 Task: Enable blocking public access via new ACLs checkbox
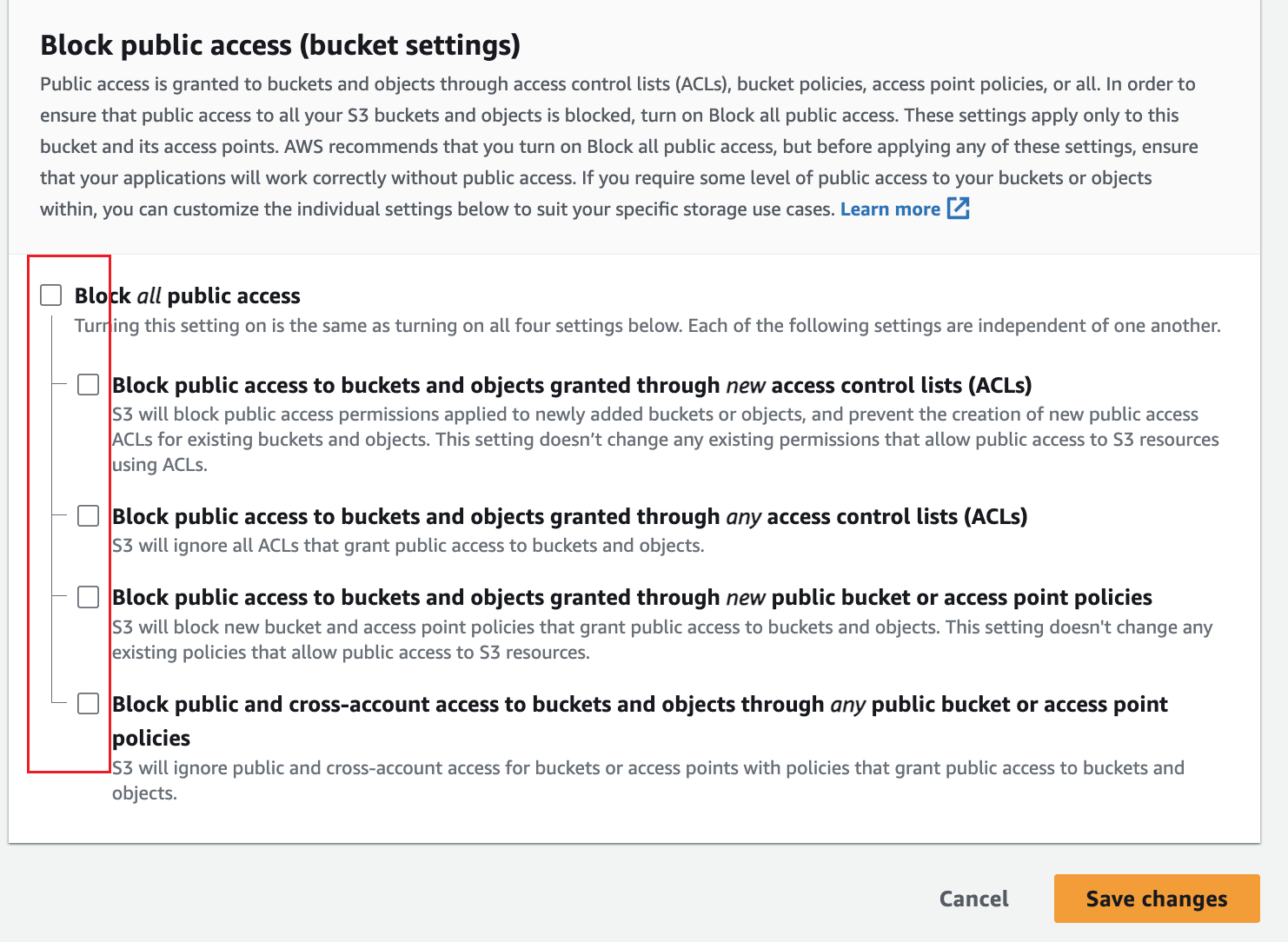89,385
